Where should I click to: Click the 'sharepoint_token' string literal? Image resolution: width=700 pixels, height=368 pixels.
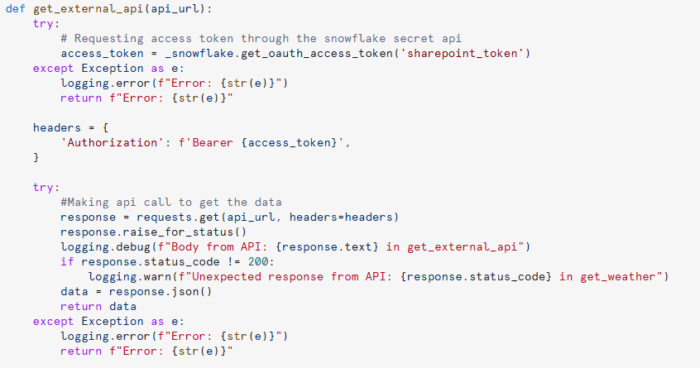[462, 54]
